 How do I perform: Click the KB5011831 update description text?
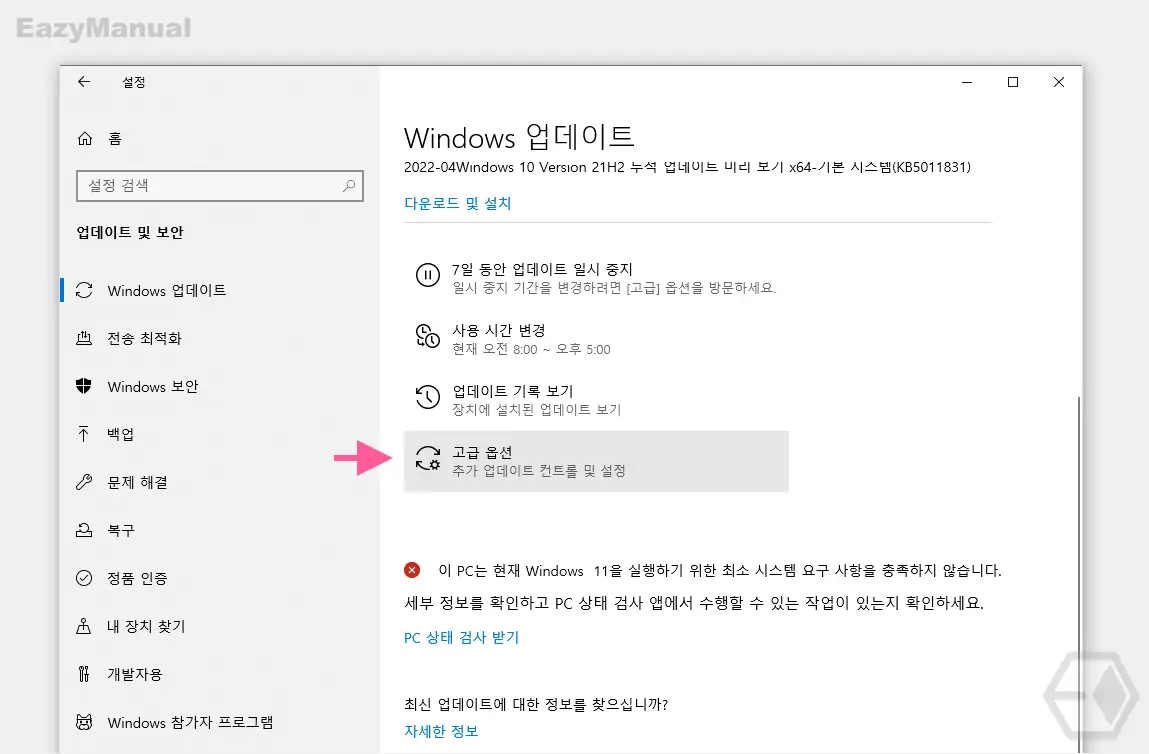pyautogui.click(x=687, y=167)
